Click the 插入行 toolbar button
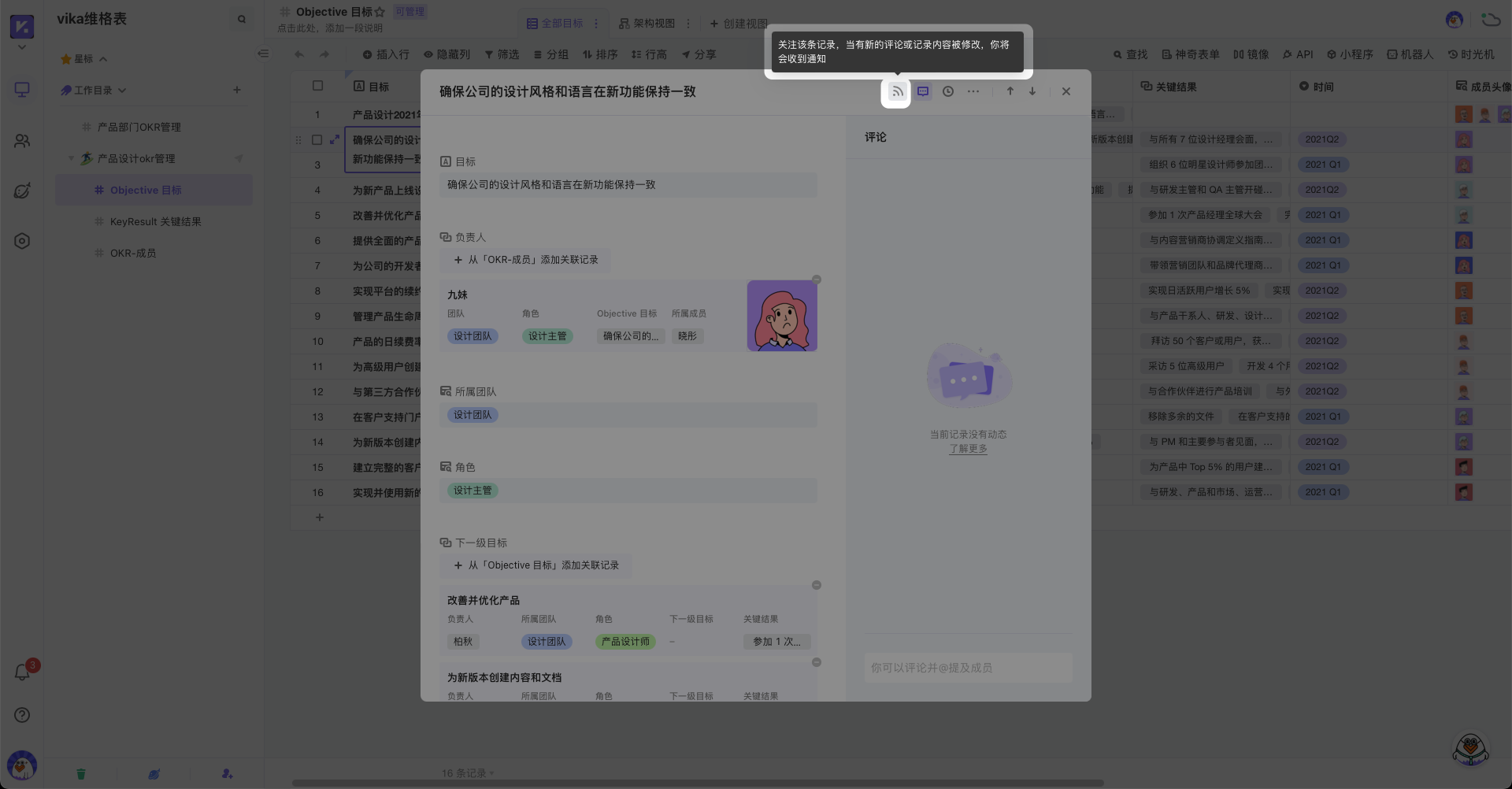The width and height of the screenshot is (1512, 789). click(x=386, y=54)
